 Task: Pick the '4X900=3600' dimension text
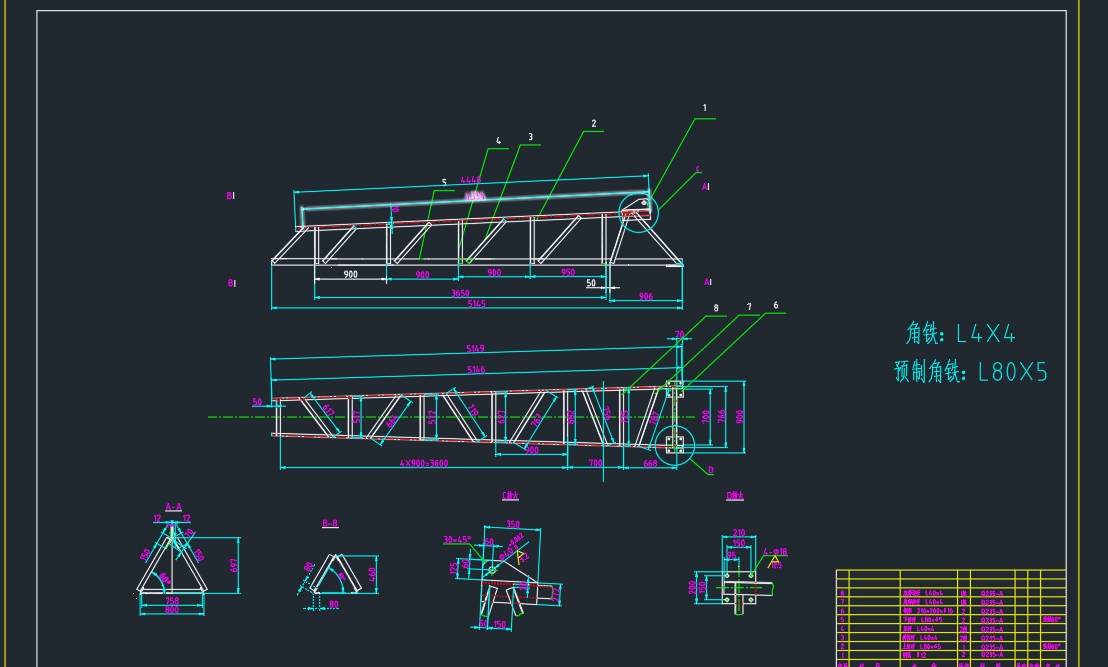pyautogui.click(x=424, y=464)
